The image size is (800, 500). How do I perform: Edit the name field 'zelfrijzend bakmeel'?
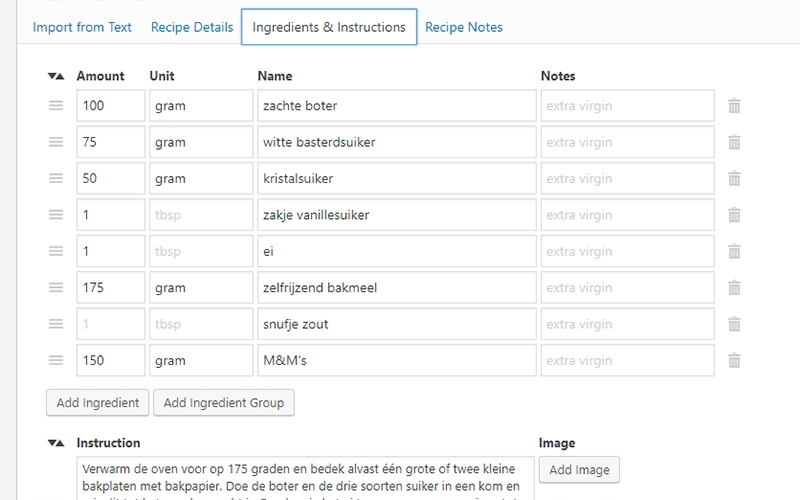coord(397,288)
